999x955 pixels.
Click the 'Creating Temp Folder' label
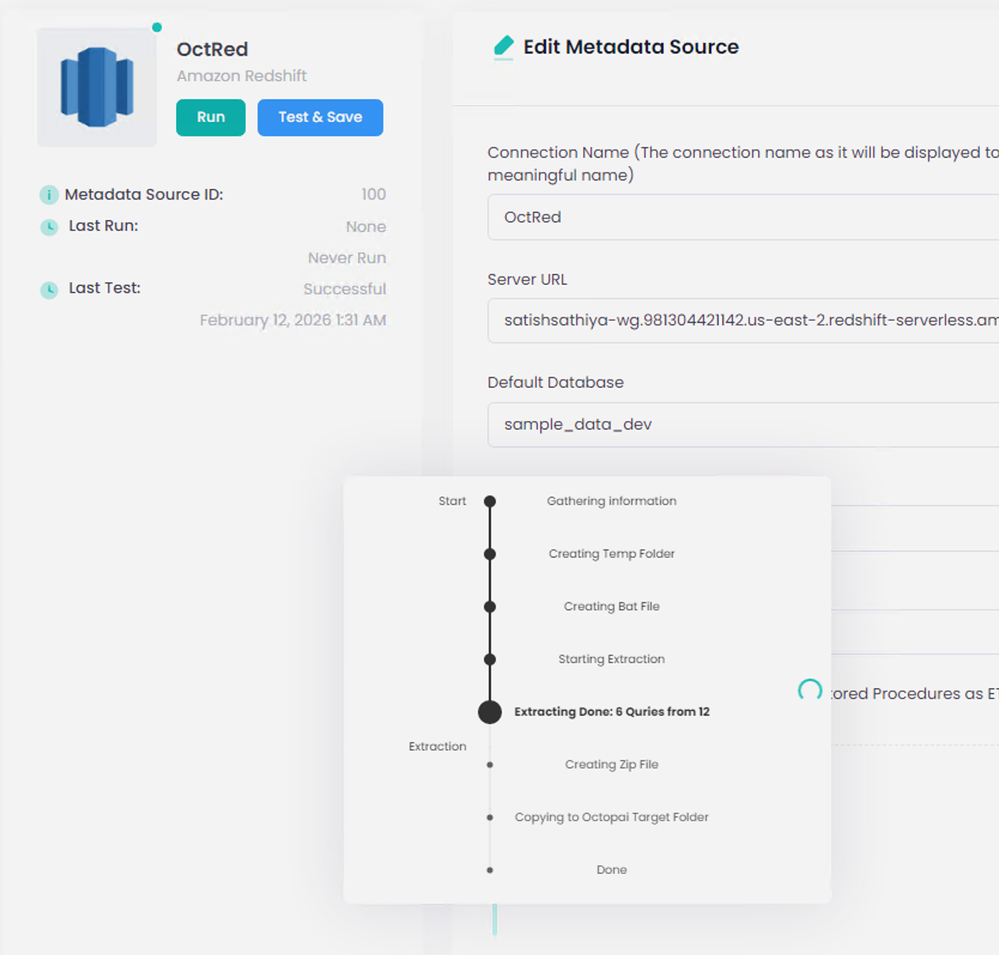612,554
